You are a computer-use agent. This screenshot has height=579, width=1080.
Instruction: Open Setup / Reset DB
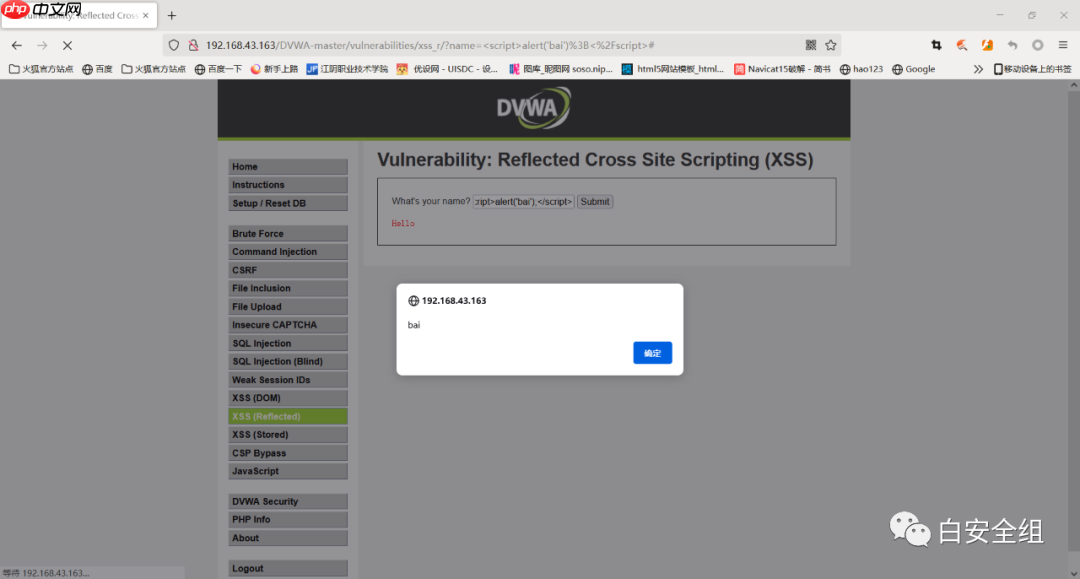[x=288, y=203]
